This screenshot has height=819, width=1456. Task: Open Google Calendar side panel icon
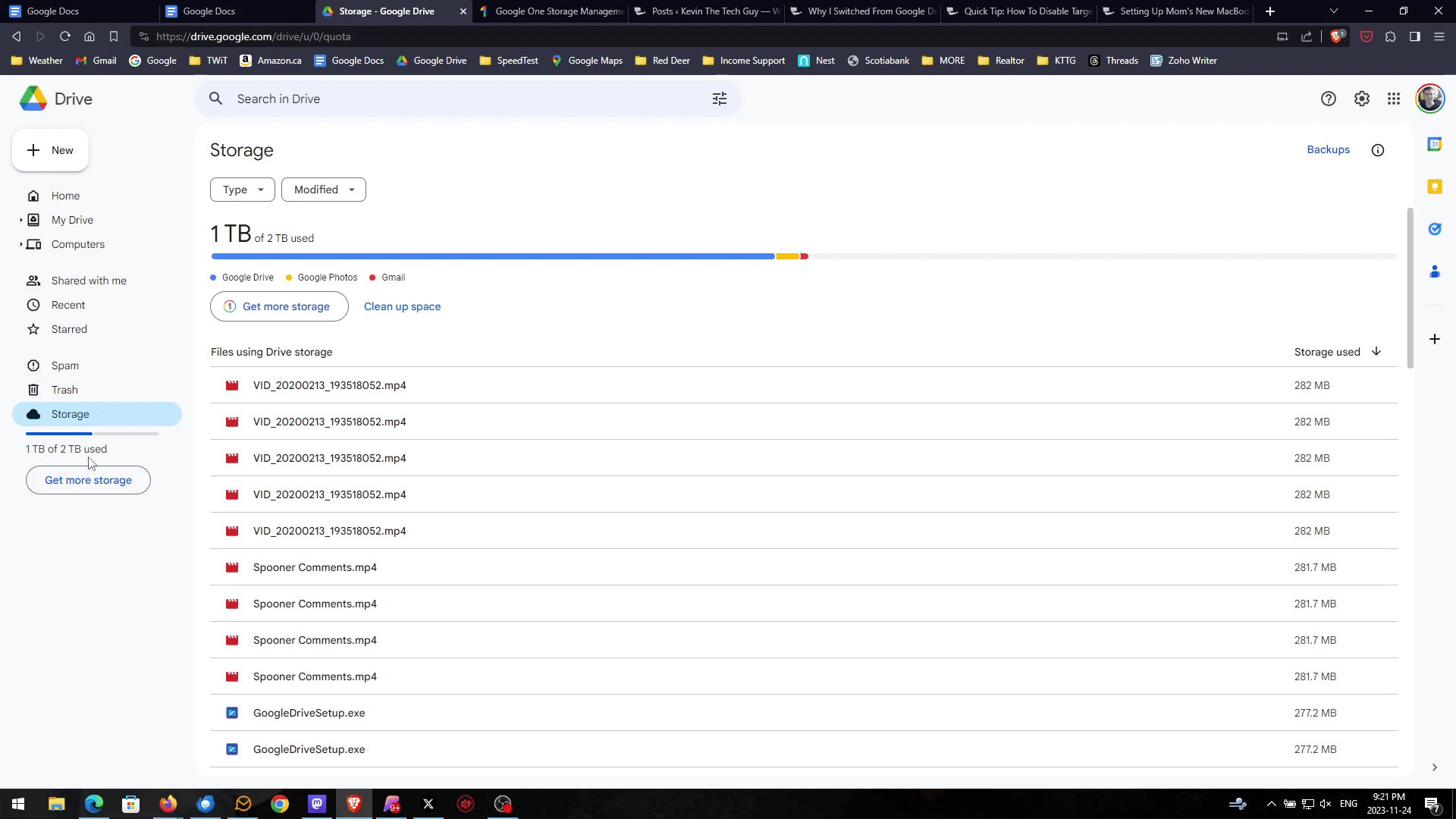click(x=1434, y=144)
